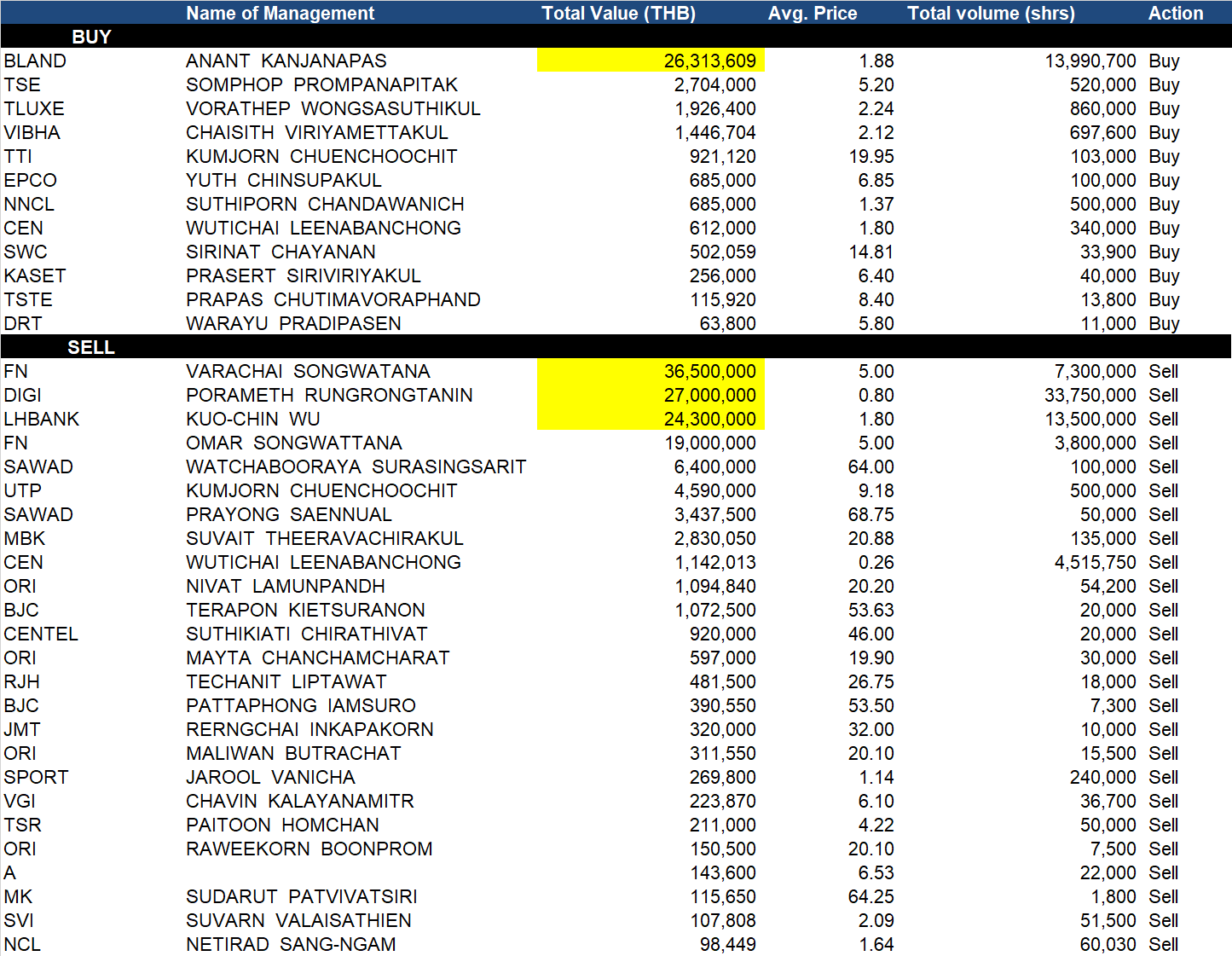
Task: Select MAYTA CHANCHAMCHARAT name cell
Action: (x=318, y=658)
